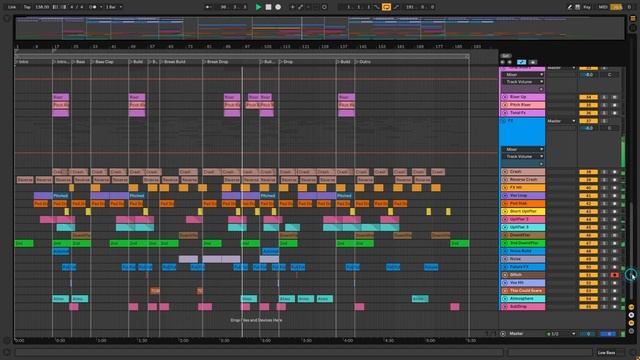640x360 pixels.
Task: Unfold the Riser Up track
Action: [x=504, y=97]
